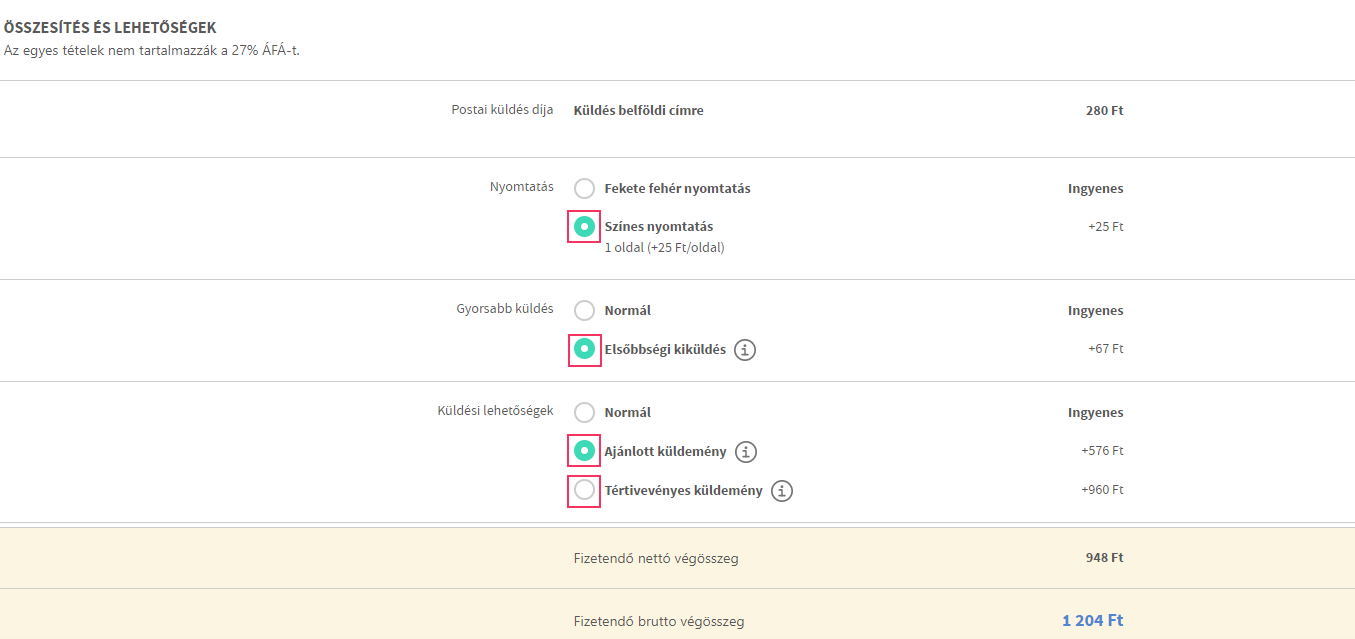This screenshot has width=1355, height=639.
Task: Select the Fekete fehér nyomtatás radio button
Action: click(584, 189)
